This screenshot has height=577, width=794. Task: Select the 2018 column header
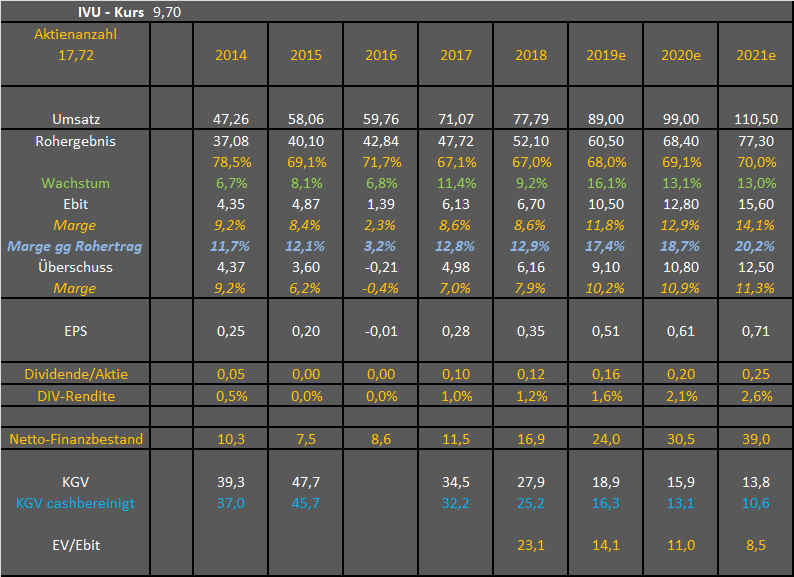(x=531, y=55)
